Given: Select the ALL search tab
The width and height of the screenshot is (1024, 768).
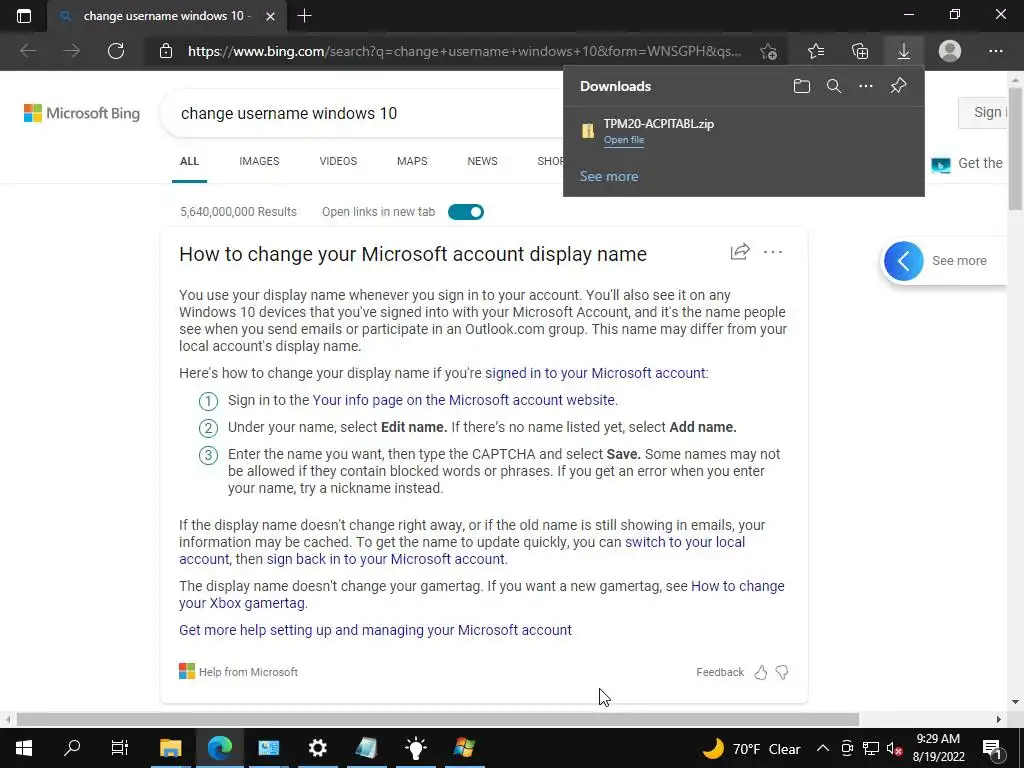Looking at the screenshot, I should 189,161.
